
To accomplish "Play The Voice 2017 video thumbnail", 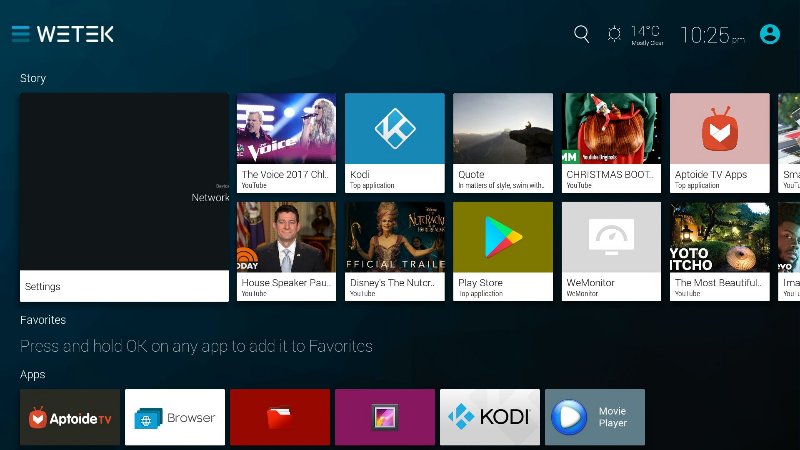I will pyautogui.click(x=286, y=142).
